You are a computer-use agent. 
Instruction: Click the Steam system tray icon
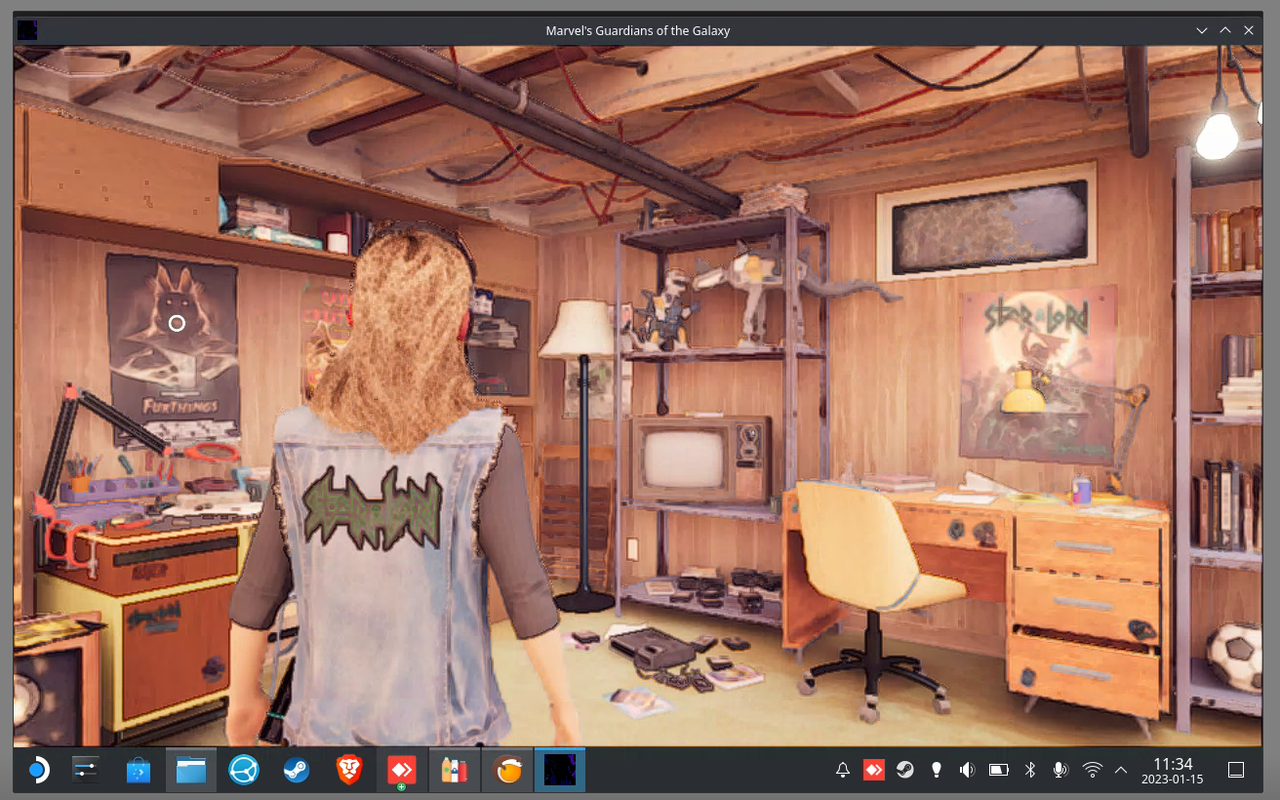tap(904, 770)
